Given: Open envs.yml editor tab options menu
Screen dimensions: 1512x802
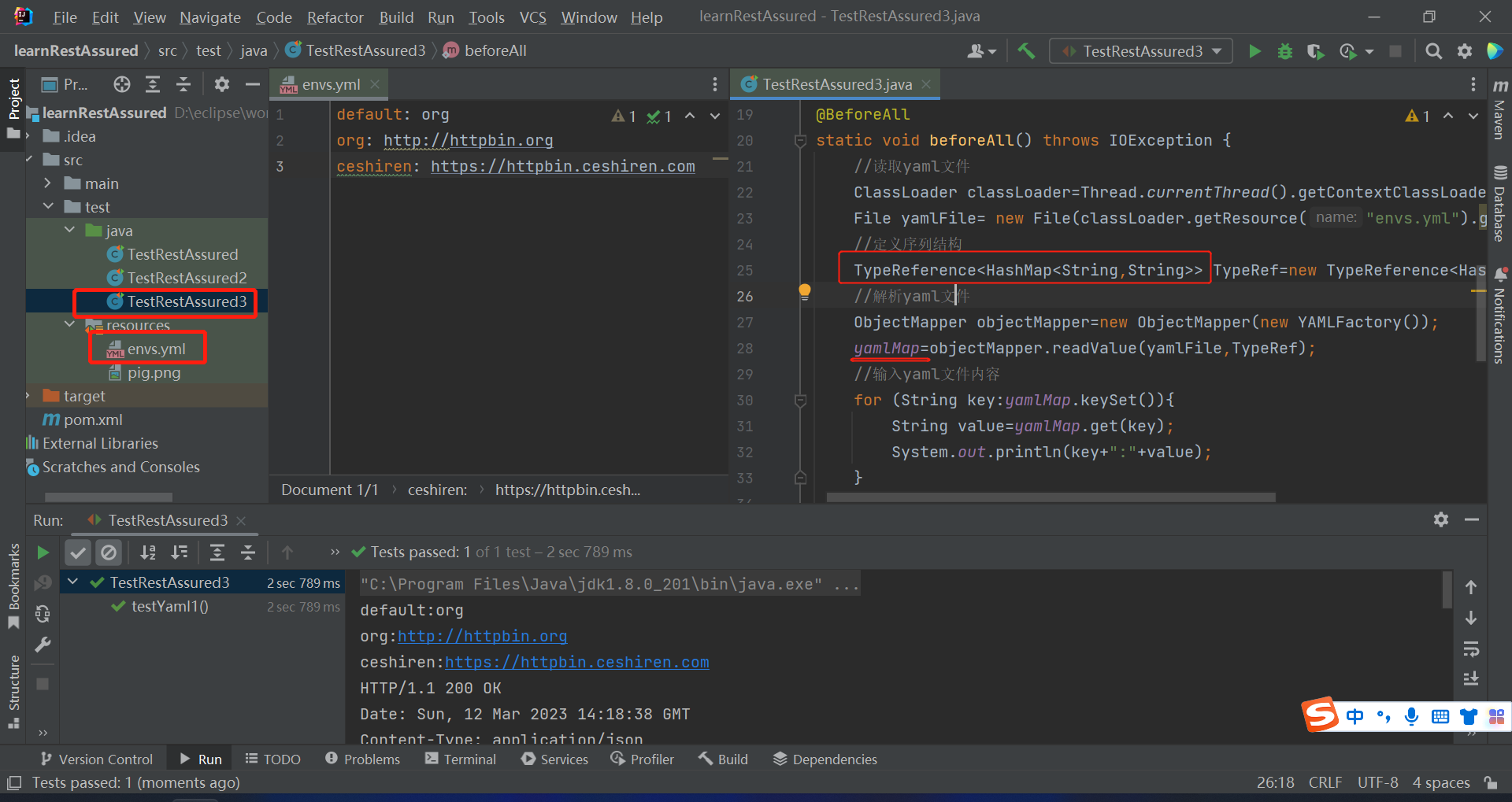Looking at the screenshot, I should tap(714, 84).
